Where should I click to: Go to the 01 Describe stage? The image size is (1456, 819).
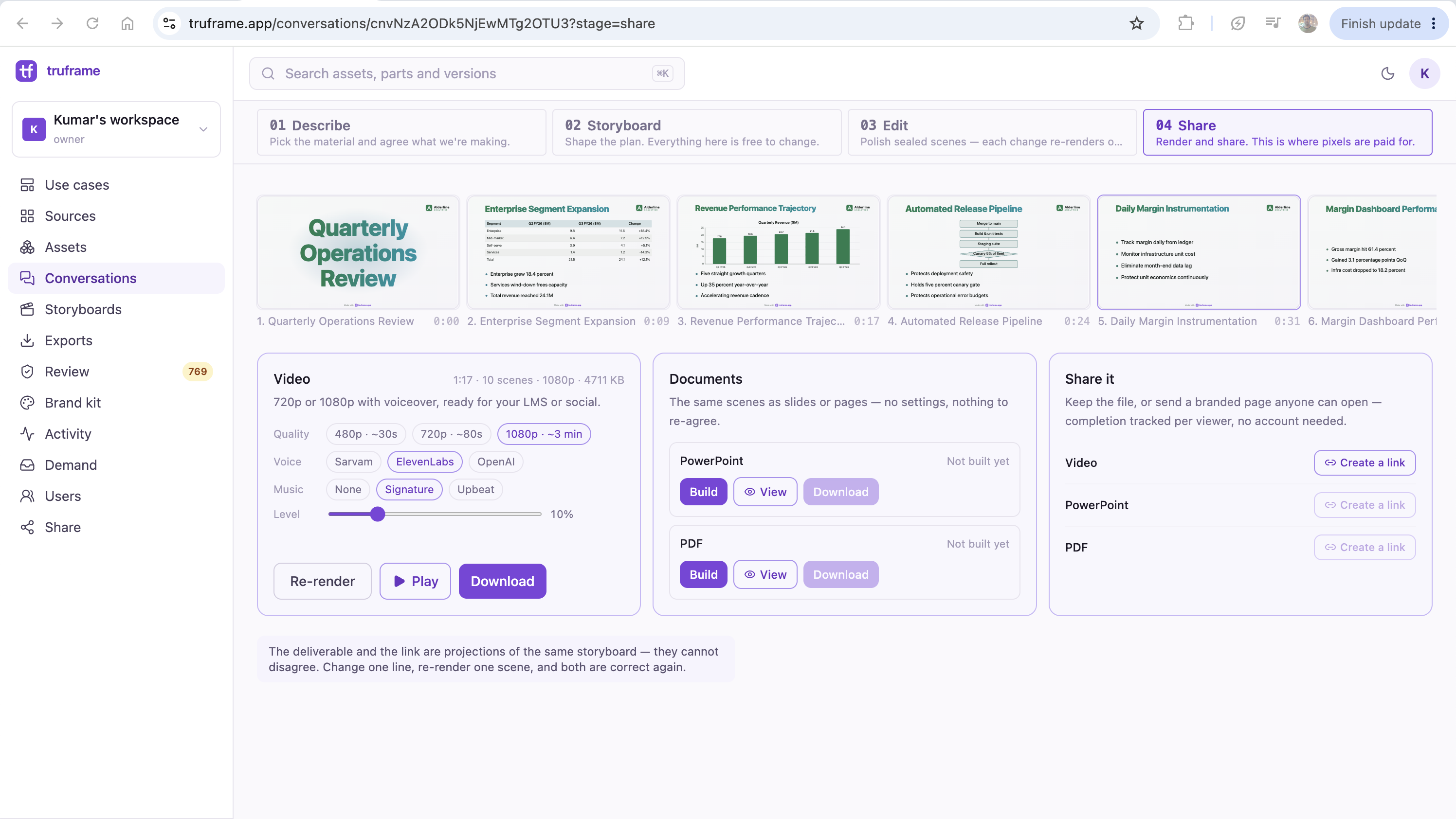click(401, 132)
